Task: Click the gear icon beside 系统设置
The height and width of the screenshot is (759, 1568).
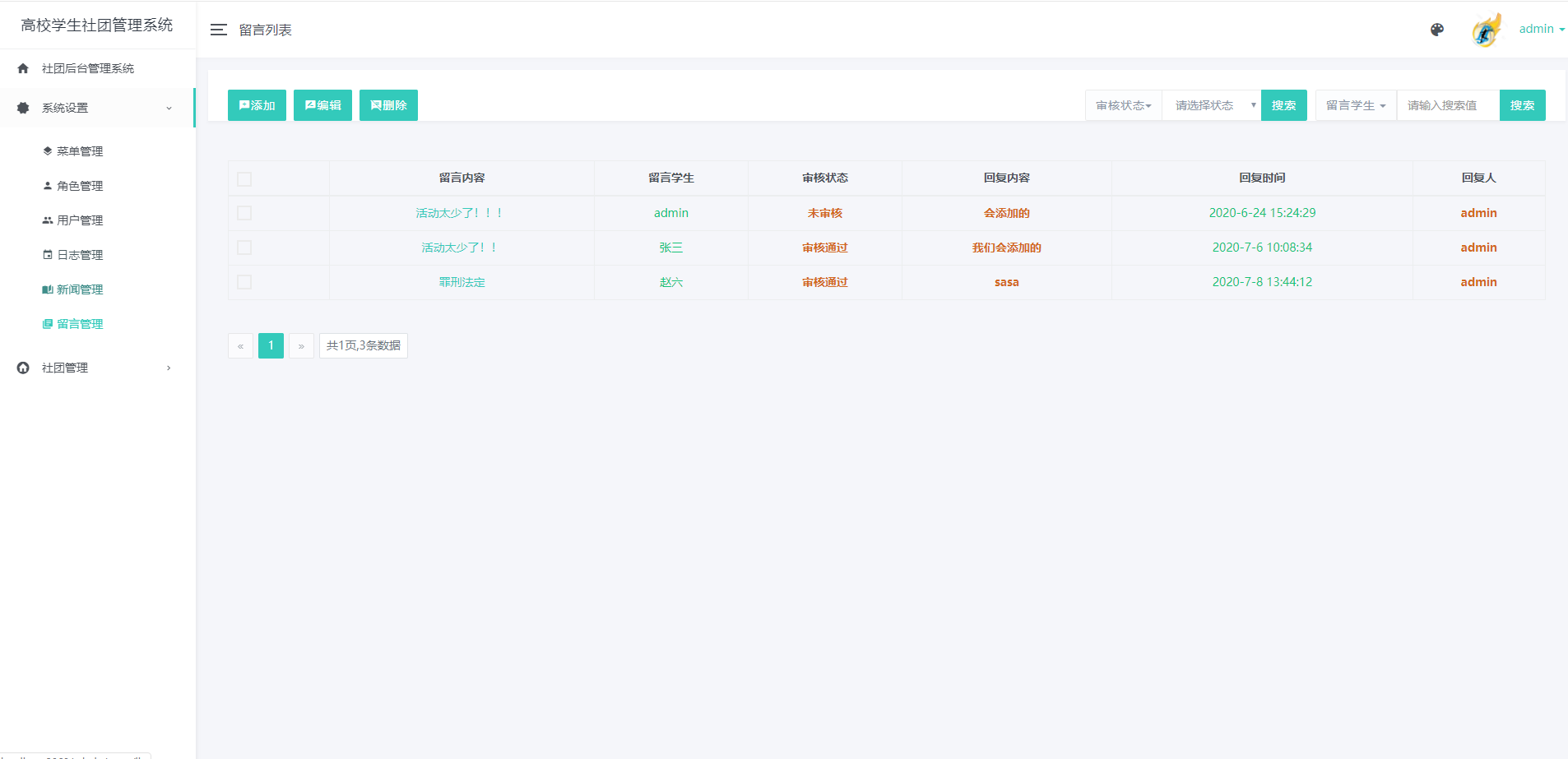Action: pos(23,108)
